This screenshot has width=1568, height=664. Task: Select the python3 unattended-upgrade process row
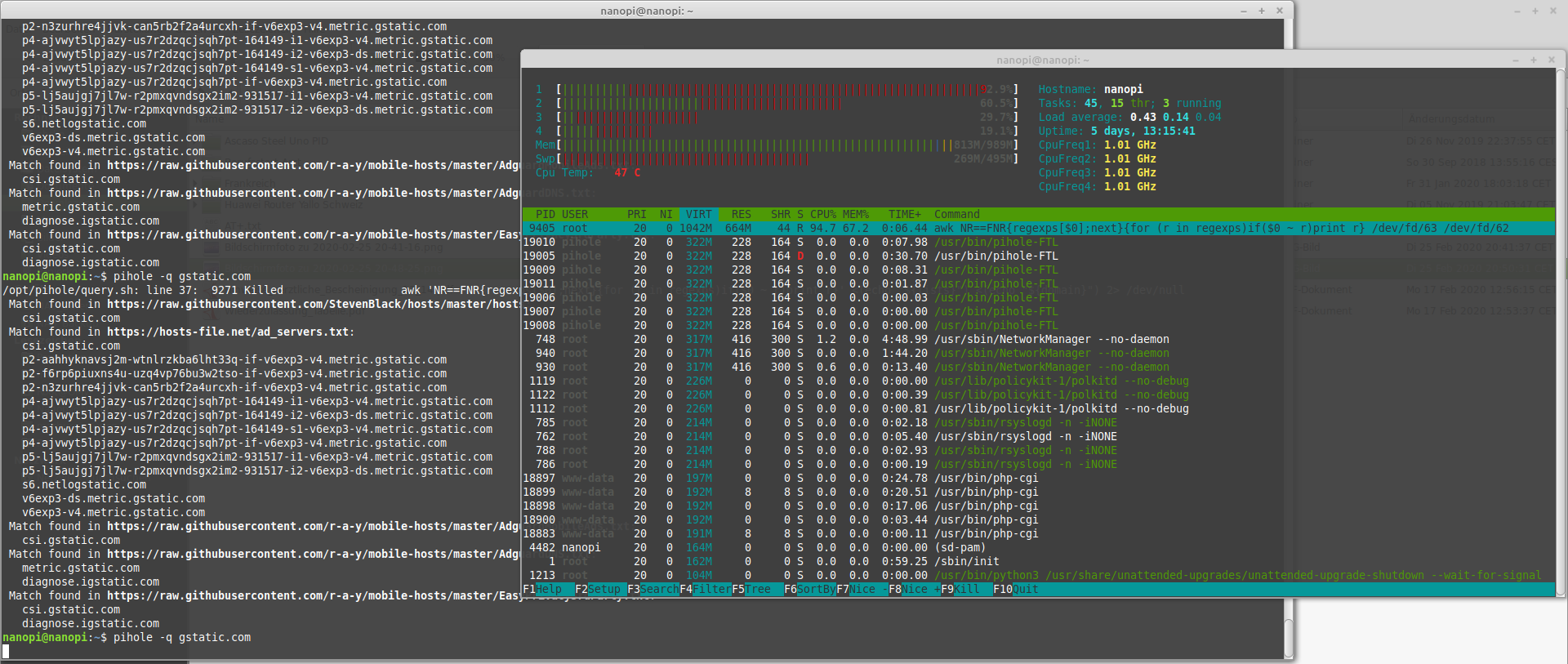[1038, 576]
